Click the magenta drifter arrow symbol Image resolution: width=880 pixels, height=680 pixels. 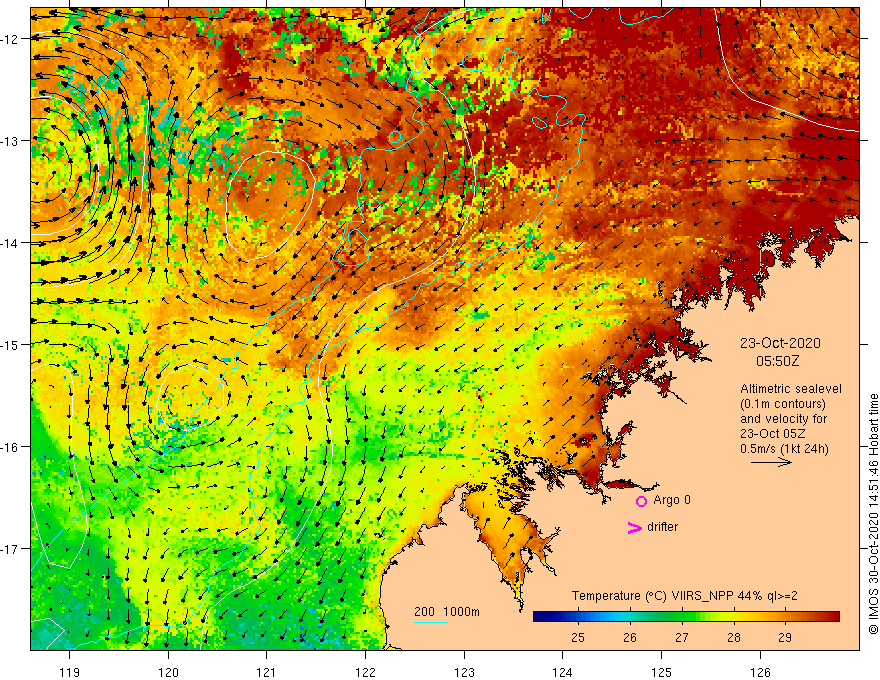[x=634, y=527]
